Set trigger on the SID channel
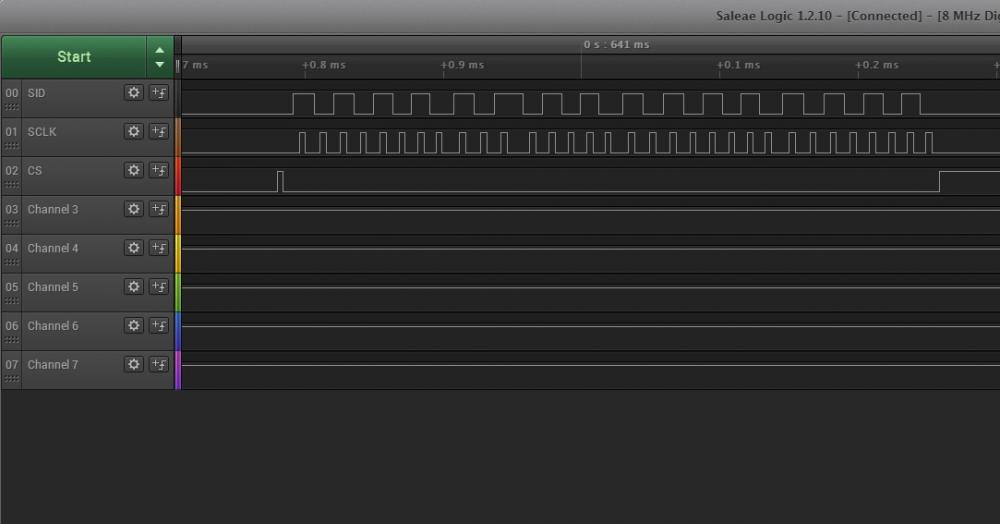1000x524 pixels. click(159, 93)
